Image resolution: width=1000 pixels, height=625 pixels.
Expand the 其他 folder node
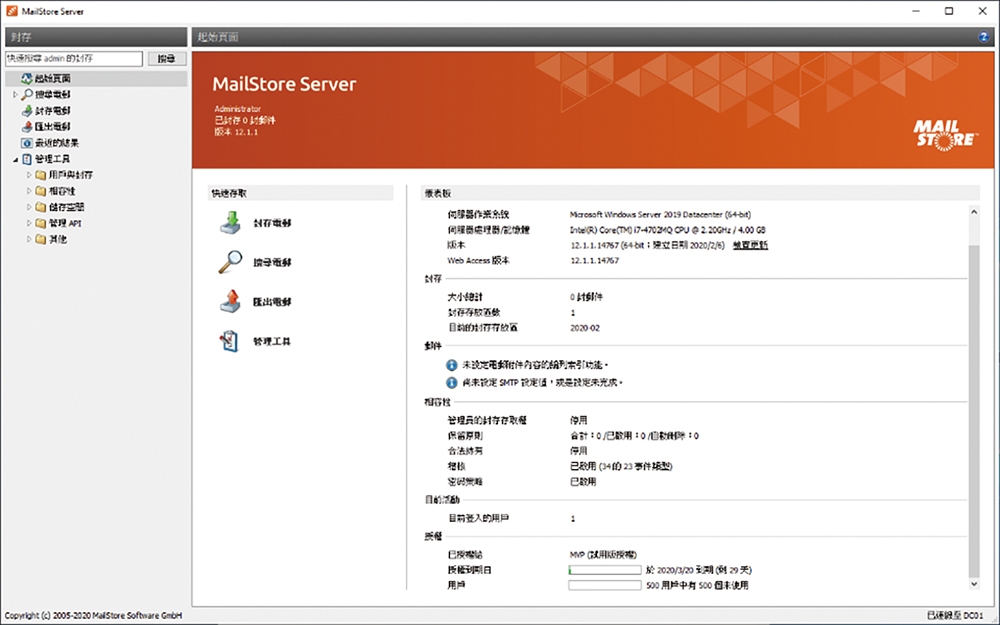pyautogui.click(x=29, y=239)
